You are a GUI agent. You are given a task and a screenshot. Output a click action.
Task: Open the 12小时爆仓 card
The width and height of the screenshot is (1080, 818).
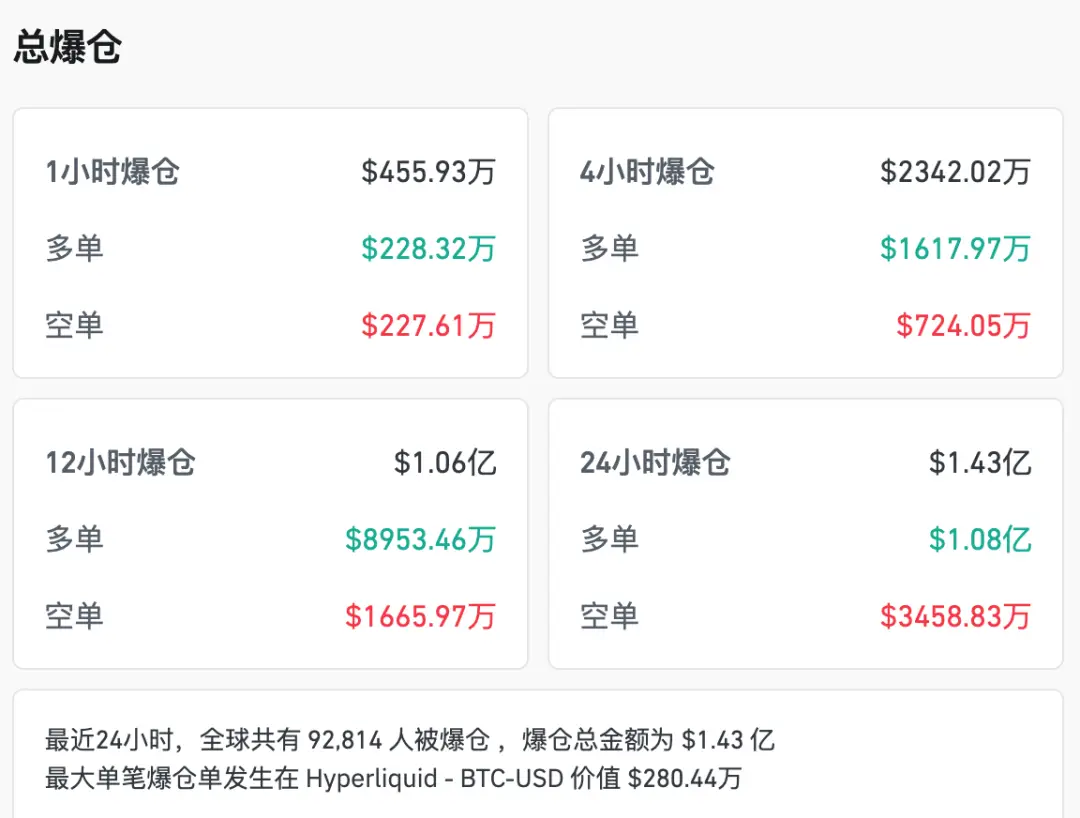click(x=121, y=462)
